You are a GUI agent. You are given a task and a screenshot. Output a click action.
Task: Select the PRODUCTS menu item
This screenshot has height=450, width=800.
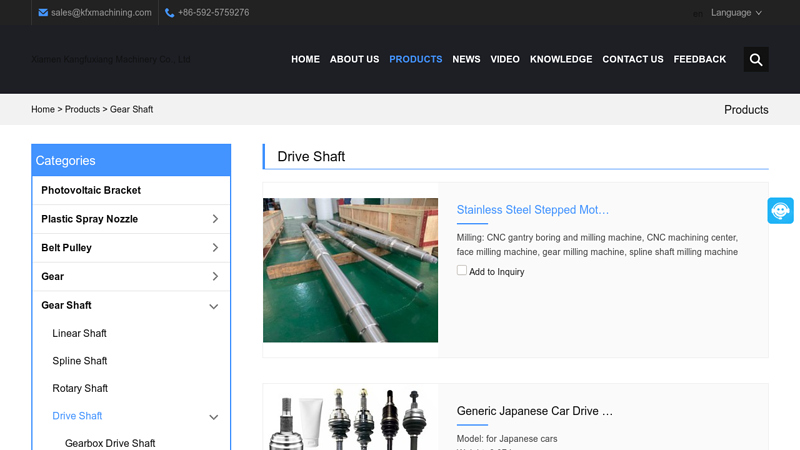coord(415,59)
